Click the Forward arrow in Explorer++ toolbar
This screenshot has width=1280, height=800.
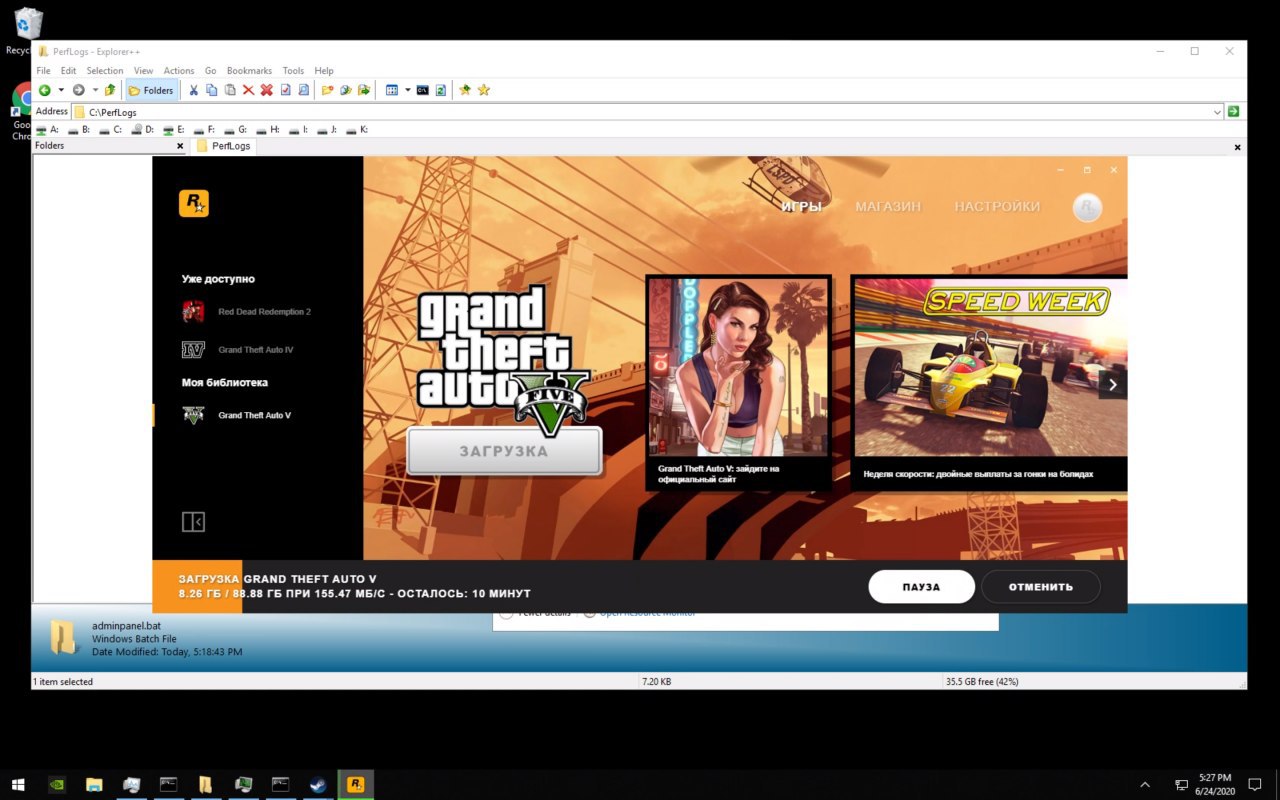[x=79, y=90]
